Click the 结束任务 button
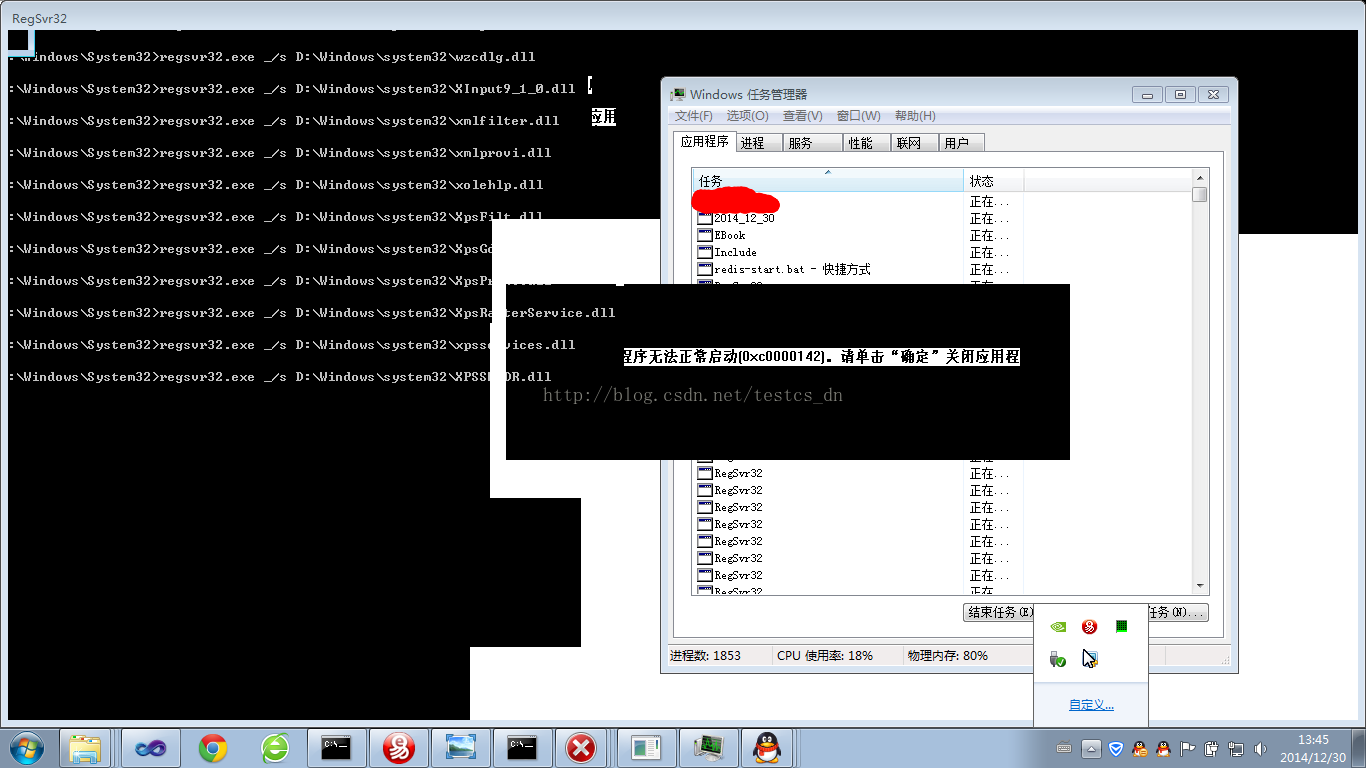Image resolution: width=1366 pixels, height=768 pixels. [x=998, y=612]
